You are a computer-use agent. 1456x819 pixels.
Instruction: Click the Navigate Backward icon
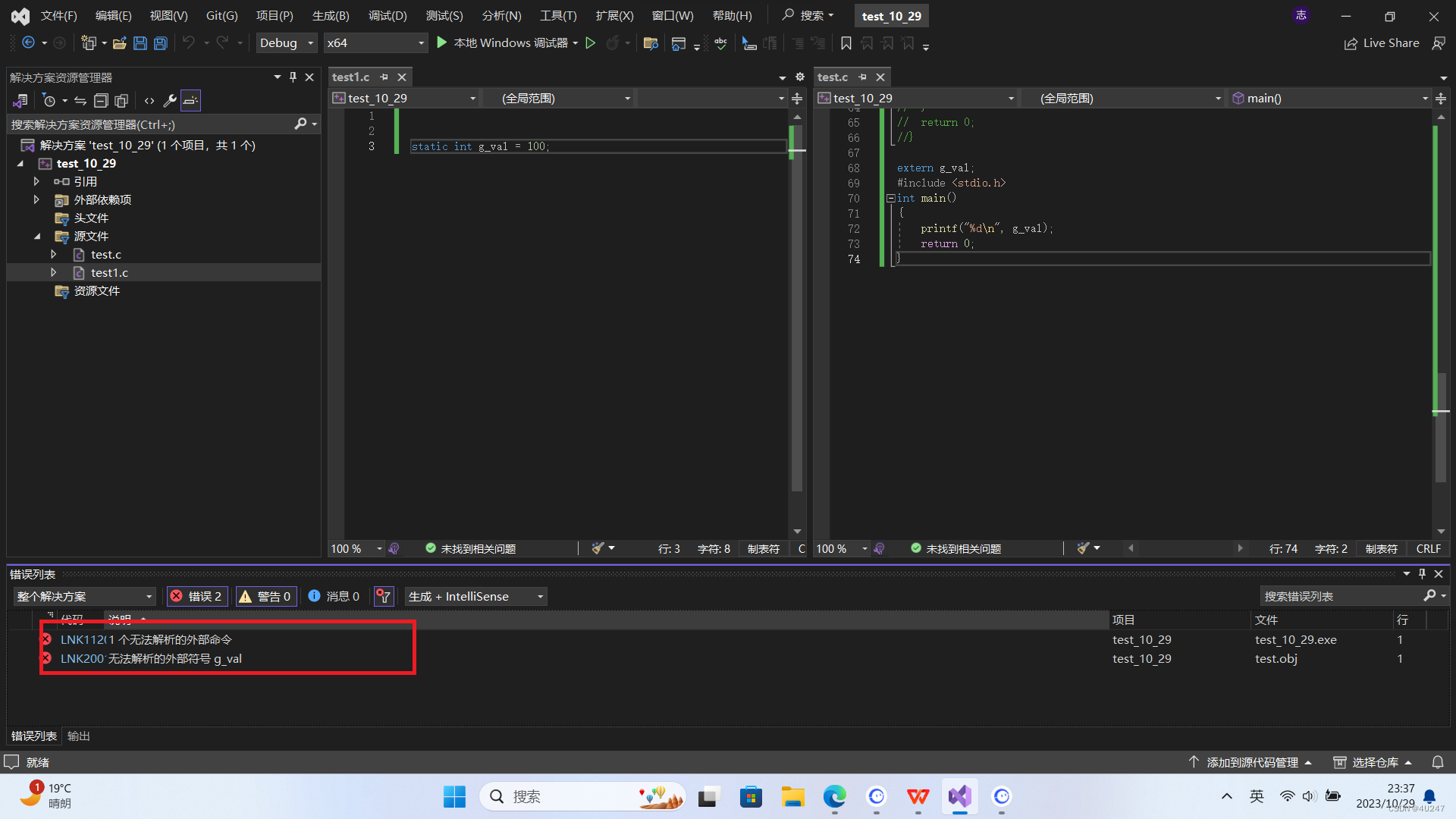28,43
